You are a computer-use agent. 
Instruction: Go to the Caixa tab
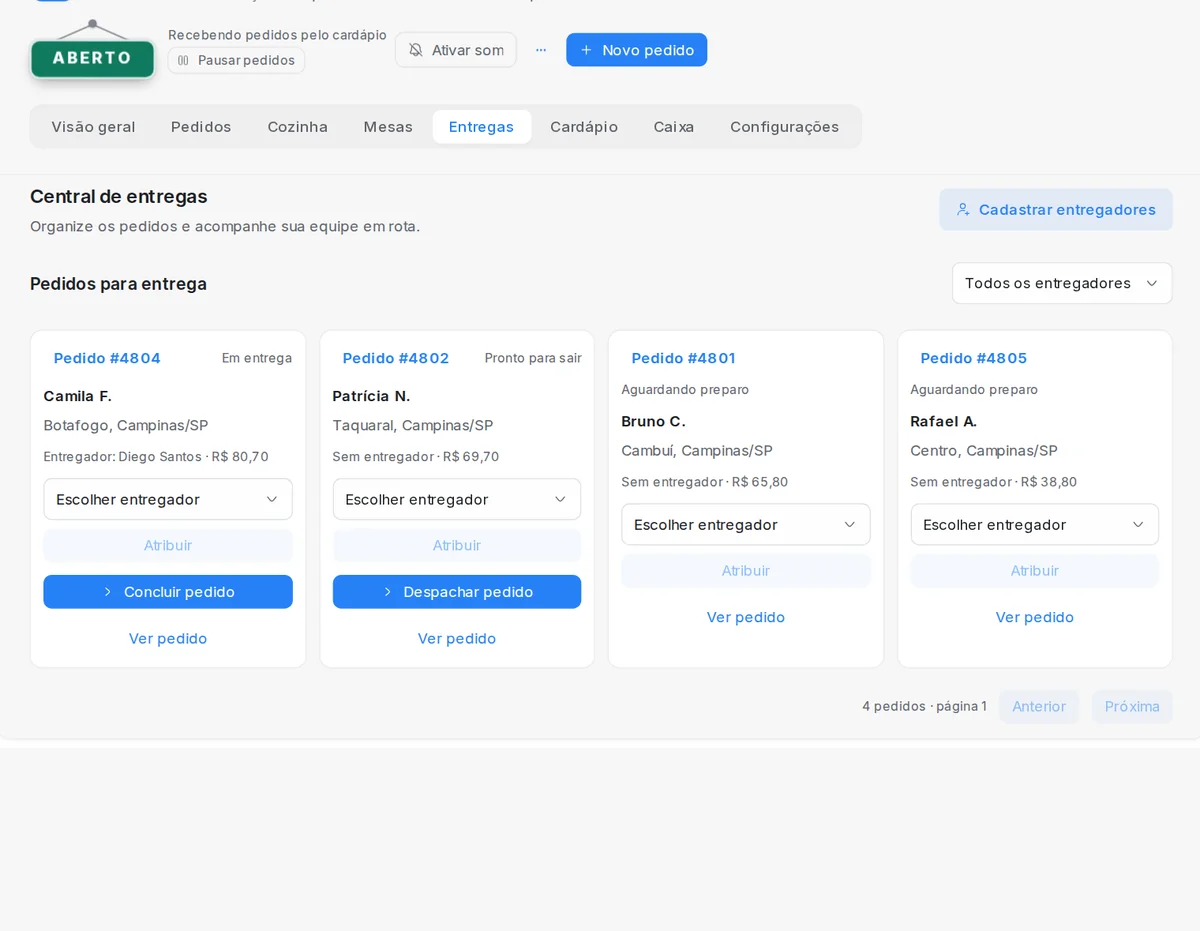coord(674,127)
